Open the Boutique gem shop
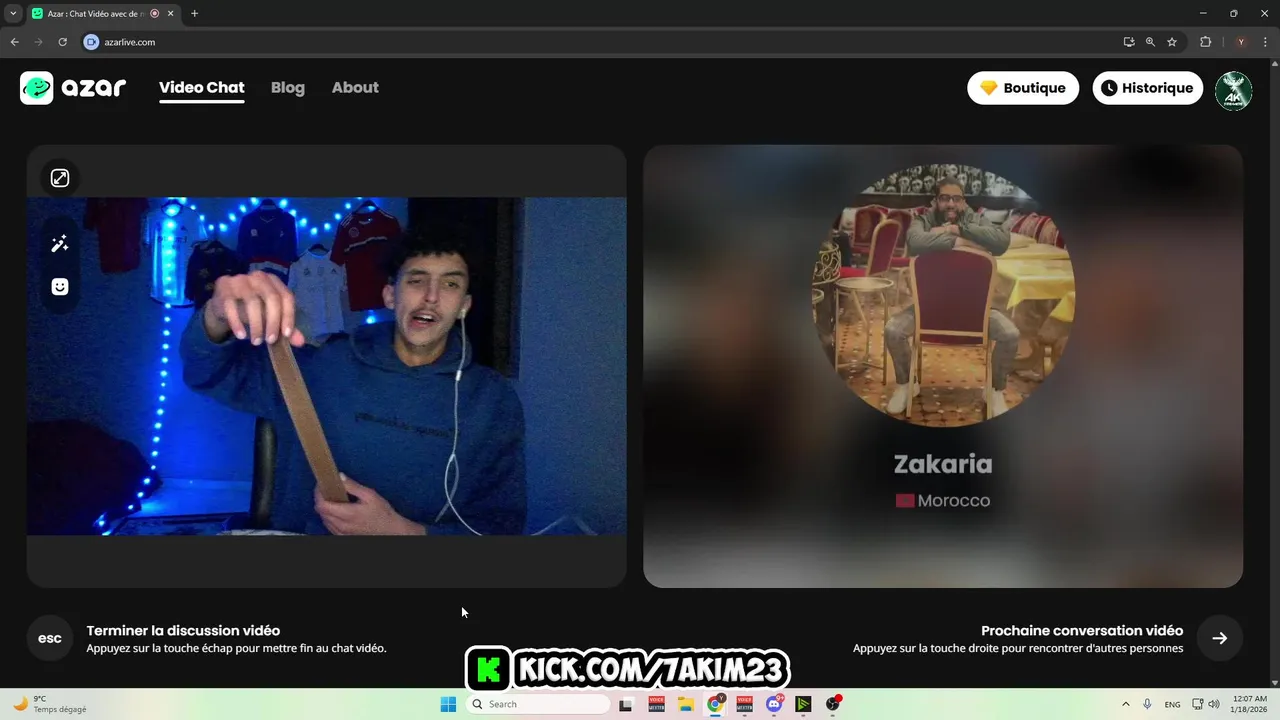The image size is (1280, 720). tap(1023, 88)
